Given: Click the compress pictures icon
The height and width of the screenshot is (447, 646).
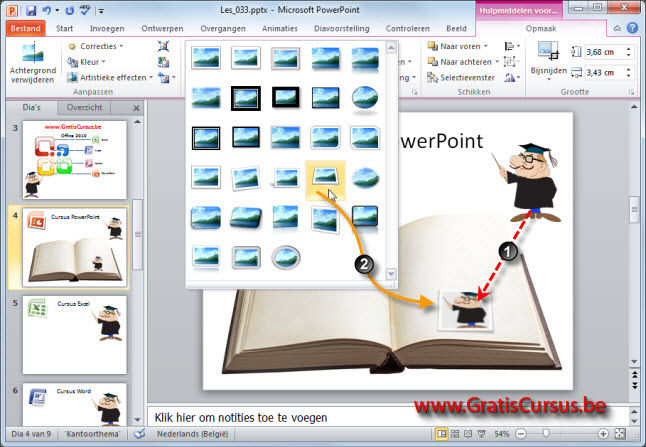Looking at the screenshot, I should click(164, 46).
